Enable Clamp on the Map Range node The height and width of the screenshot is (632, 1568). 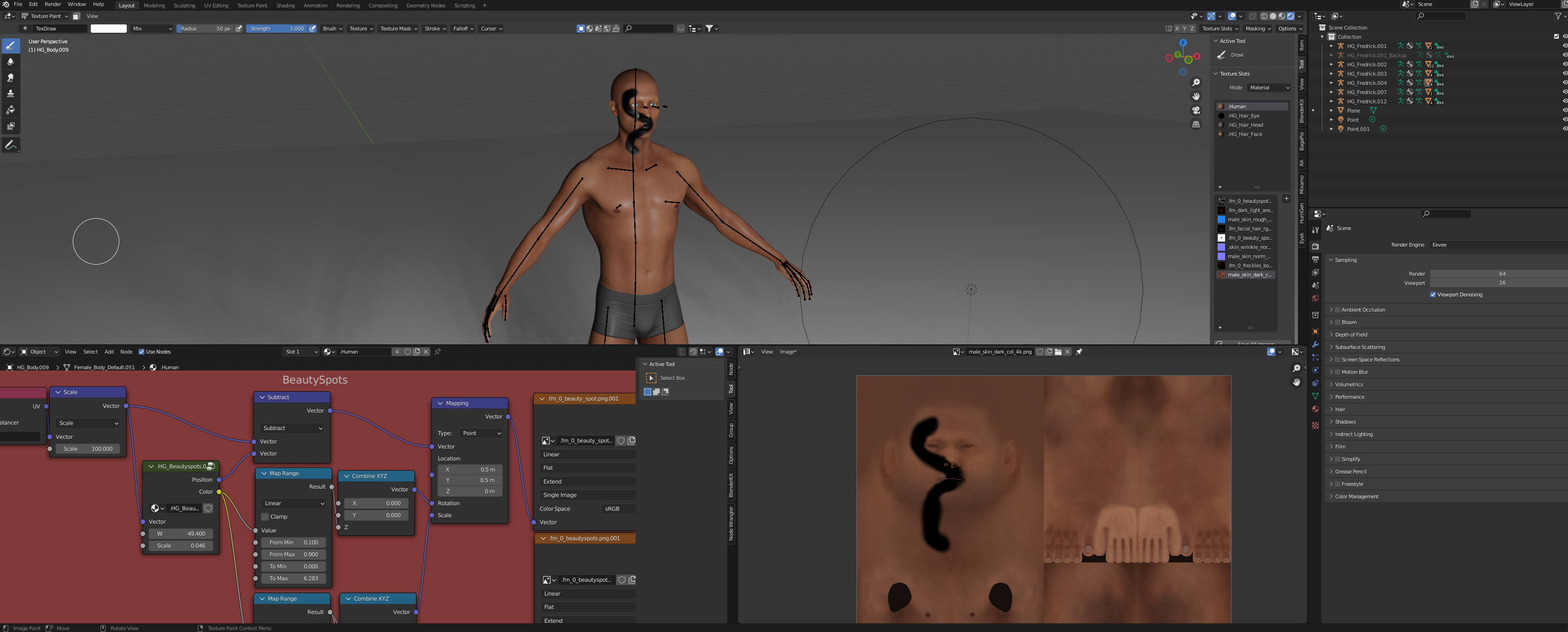point(265,517)
